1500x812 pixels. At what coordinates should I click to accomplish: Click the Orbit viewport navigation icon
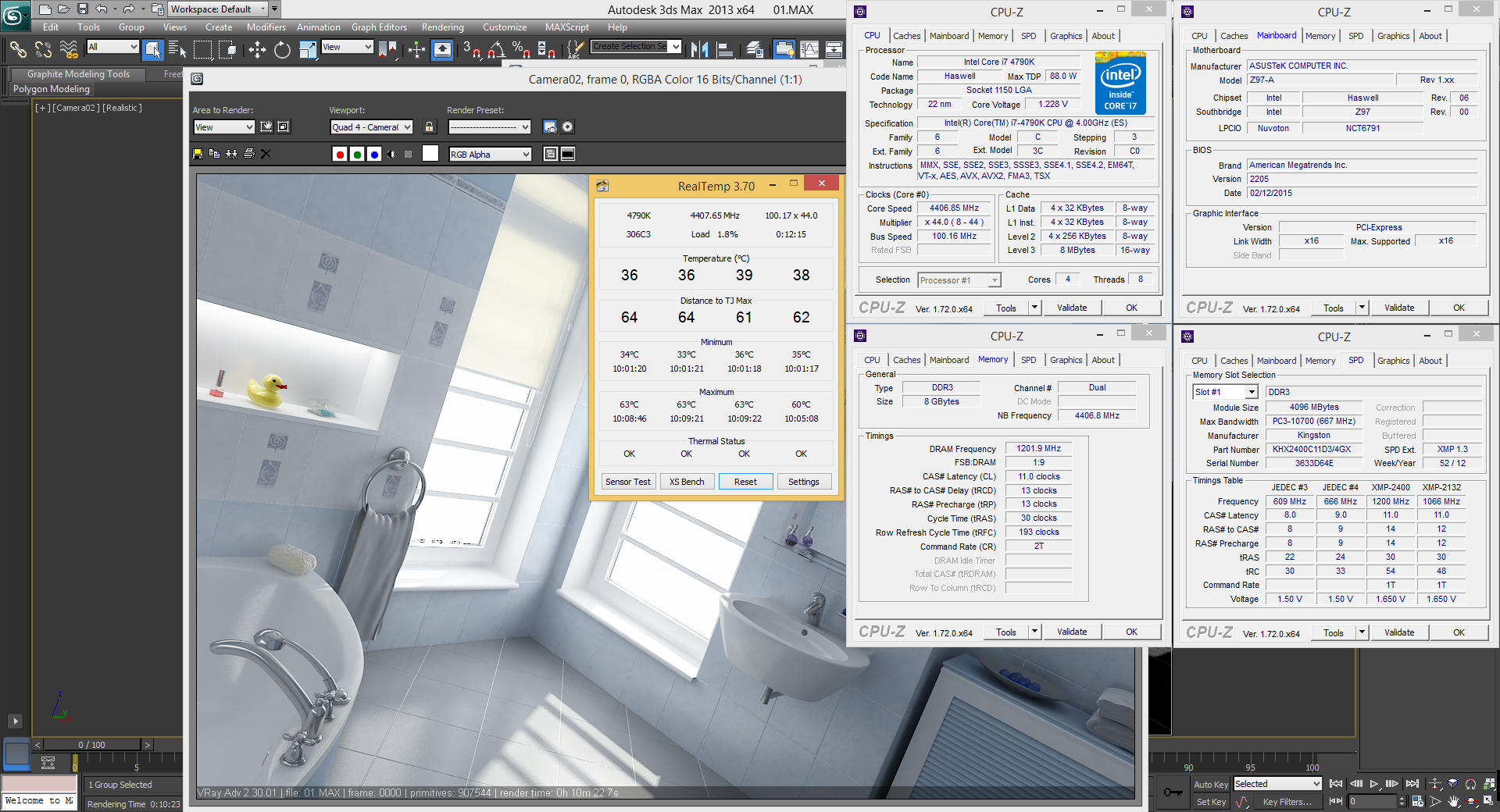[1471, 802]
